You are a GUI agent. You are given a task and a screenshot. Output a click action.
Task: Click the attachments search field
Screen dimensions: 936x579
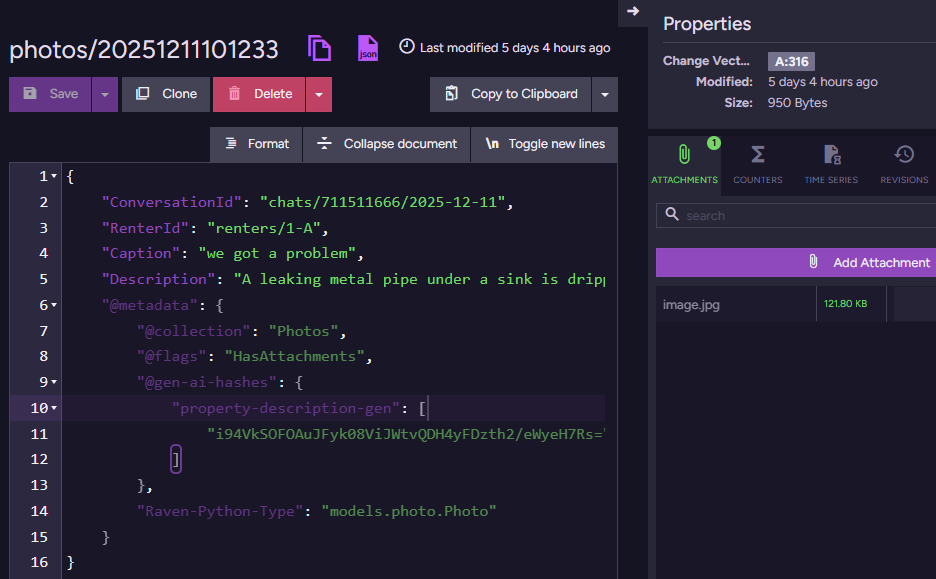(x=800, y=215)
